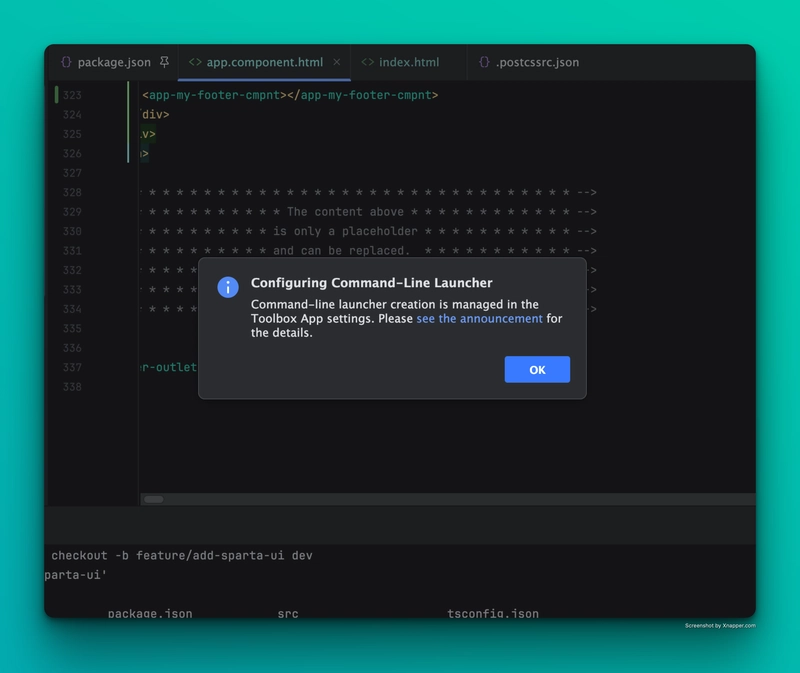Image resolution: width=800 pixels, height=673 pixels.
Task: Click 'and can be replaced.' comment text
Action: tap(342, 251)
